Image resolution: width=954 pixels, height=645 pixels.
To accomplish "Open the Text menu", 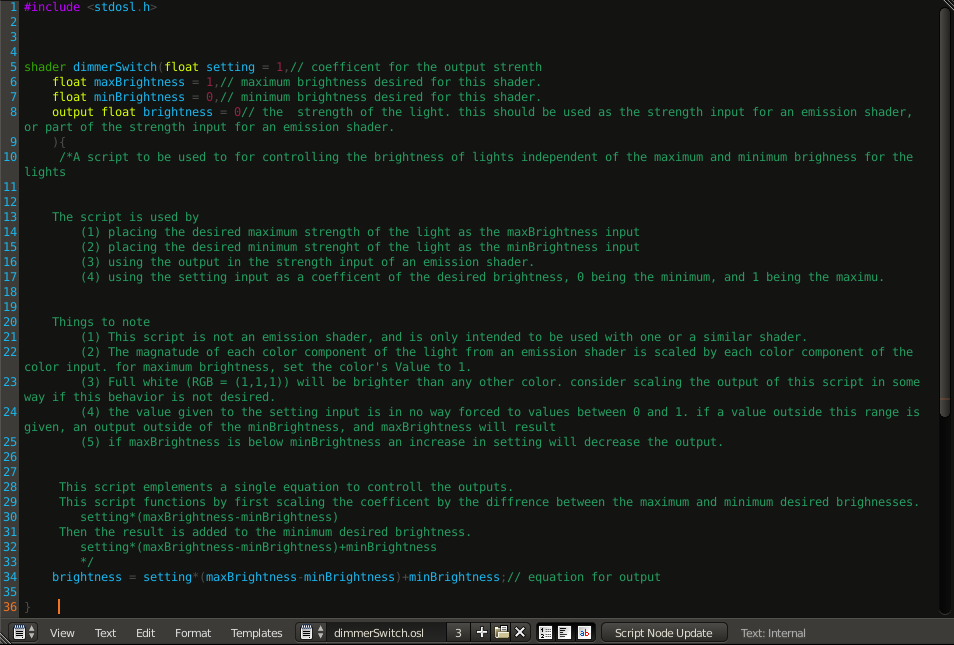I will click(x=105, y=632).
